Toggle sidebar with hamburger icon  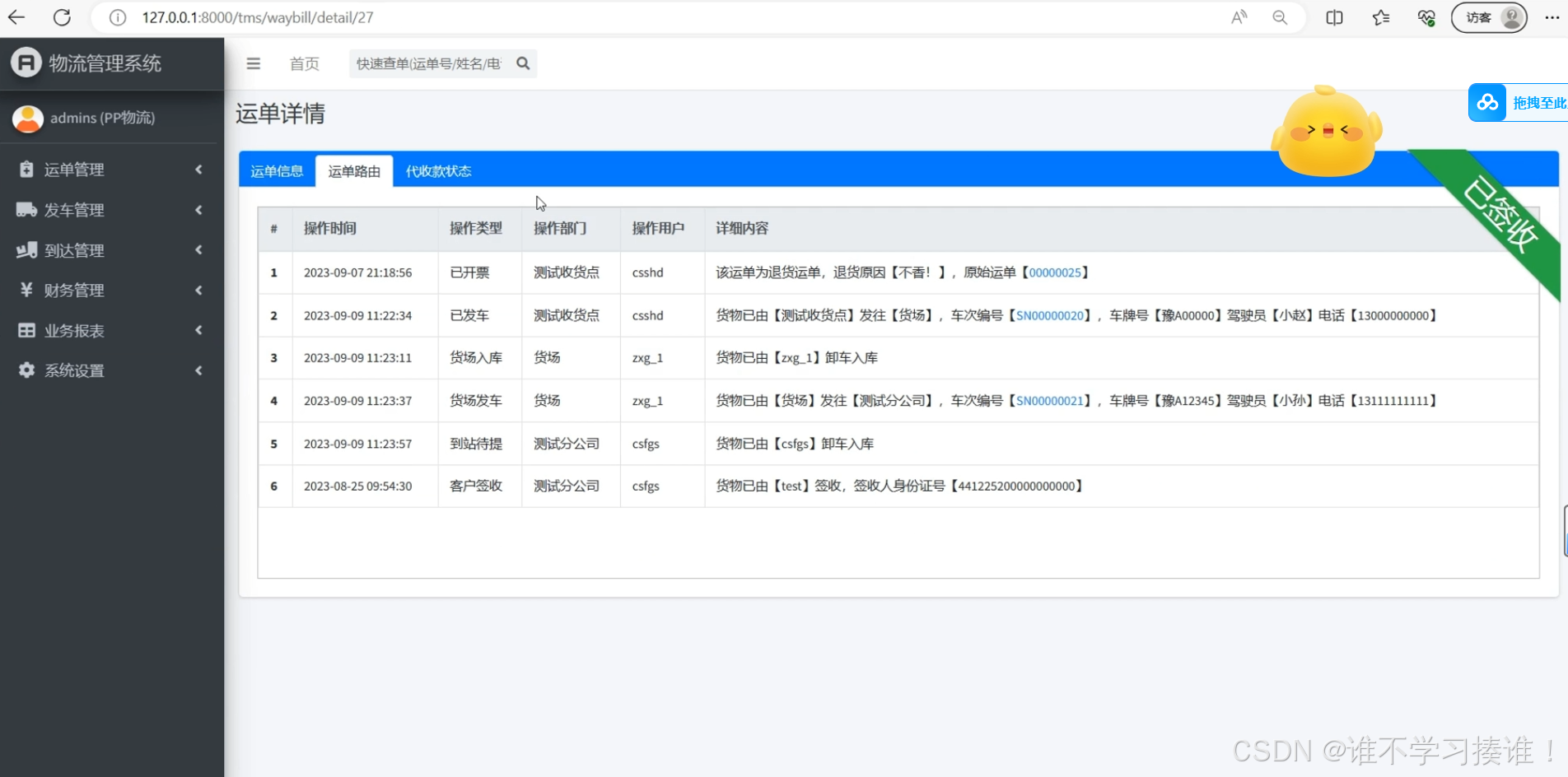(x=254, y=63)
